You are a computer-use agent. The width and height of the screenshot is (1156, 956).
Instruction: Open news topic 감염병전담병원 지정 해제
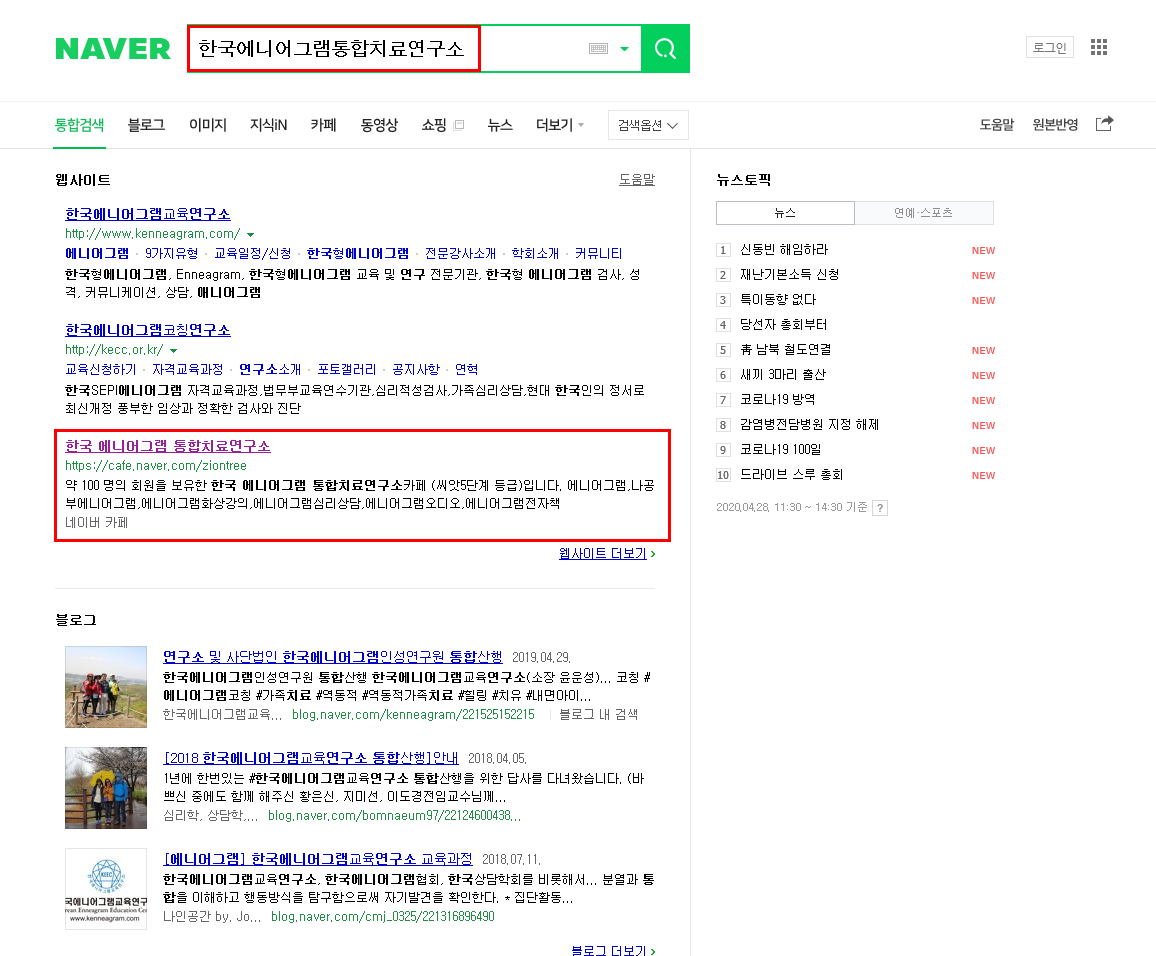[x=809, y=425]
